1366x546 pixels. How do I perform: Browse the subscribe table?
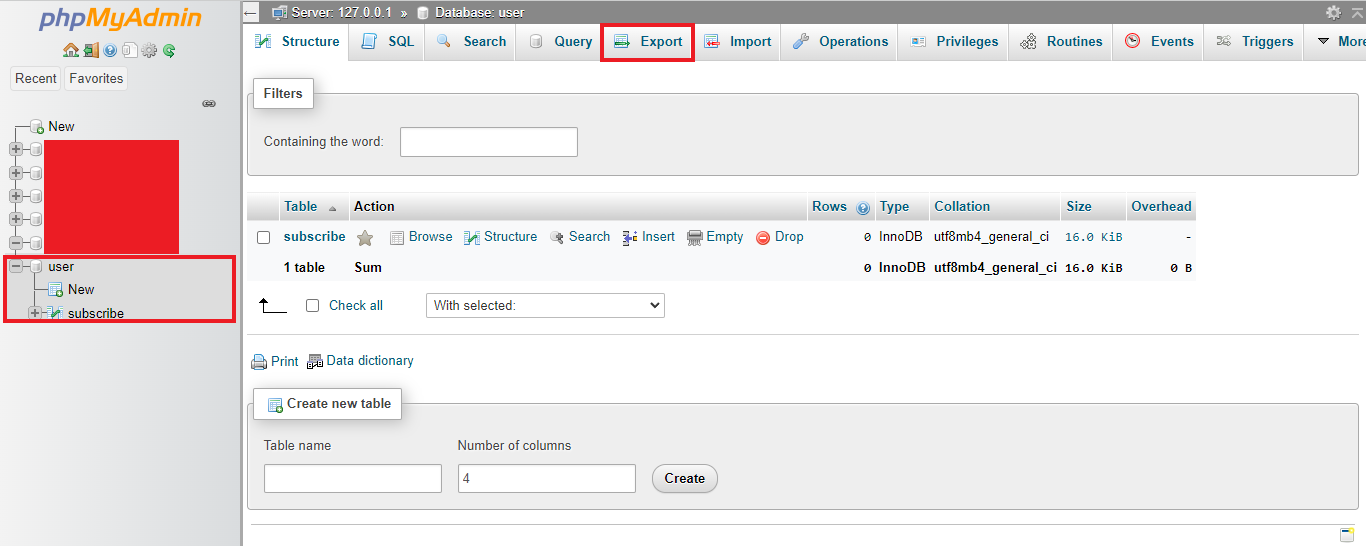[421, 237]
